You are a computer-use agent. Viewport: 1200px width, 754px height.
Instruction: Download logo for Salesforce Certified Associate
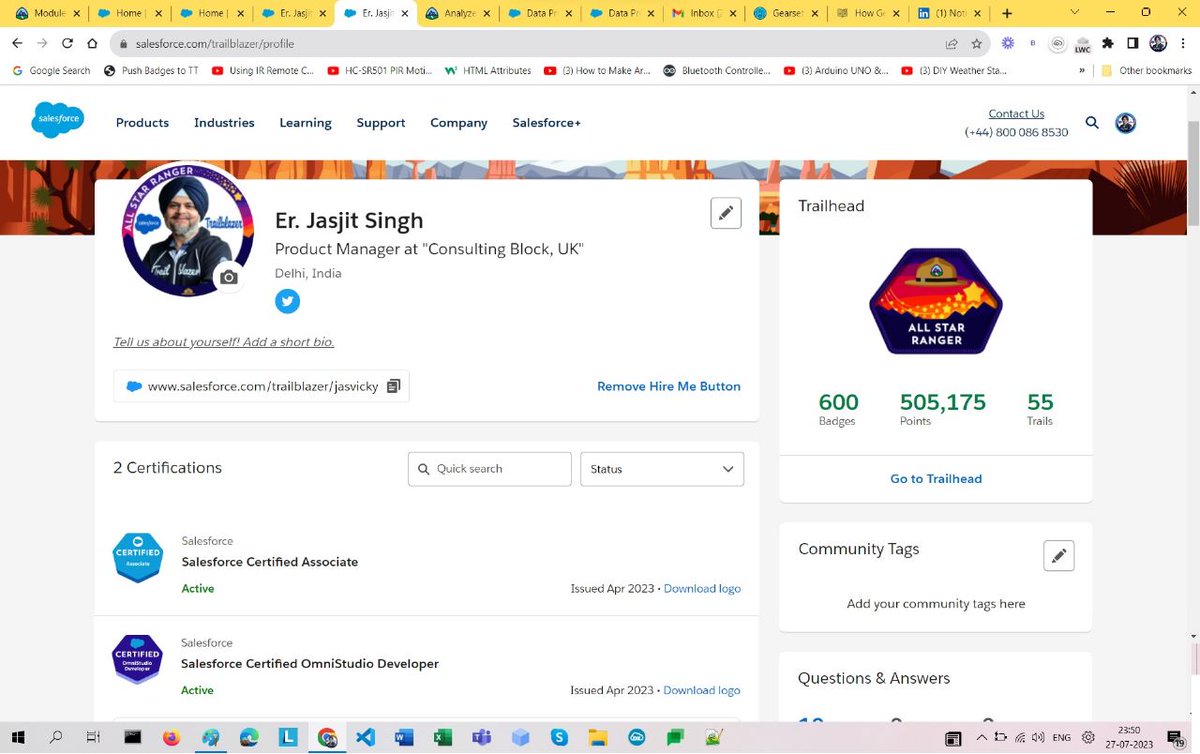click(702, 589)
